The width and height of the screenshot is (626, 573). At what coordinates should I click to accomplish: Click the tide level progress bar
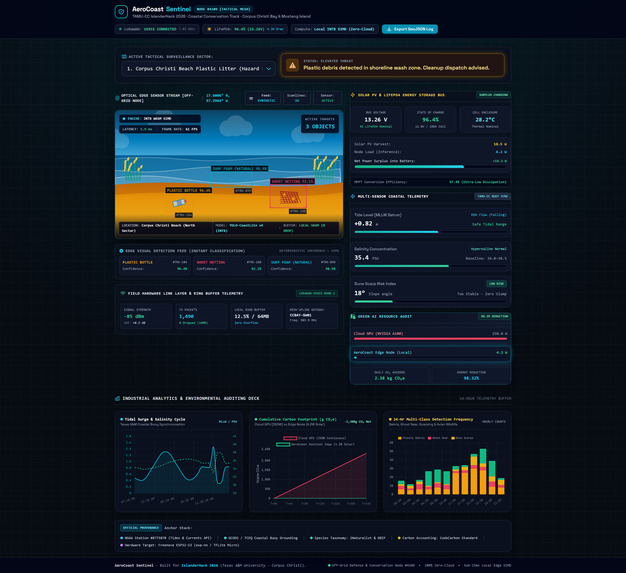430,232
